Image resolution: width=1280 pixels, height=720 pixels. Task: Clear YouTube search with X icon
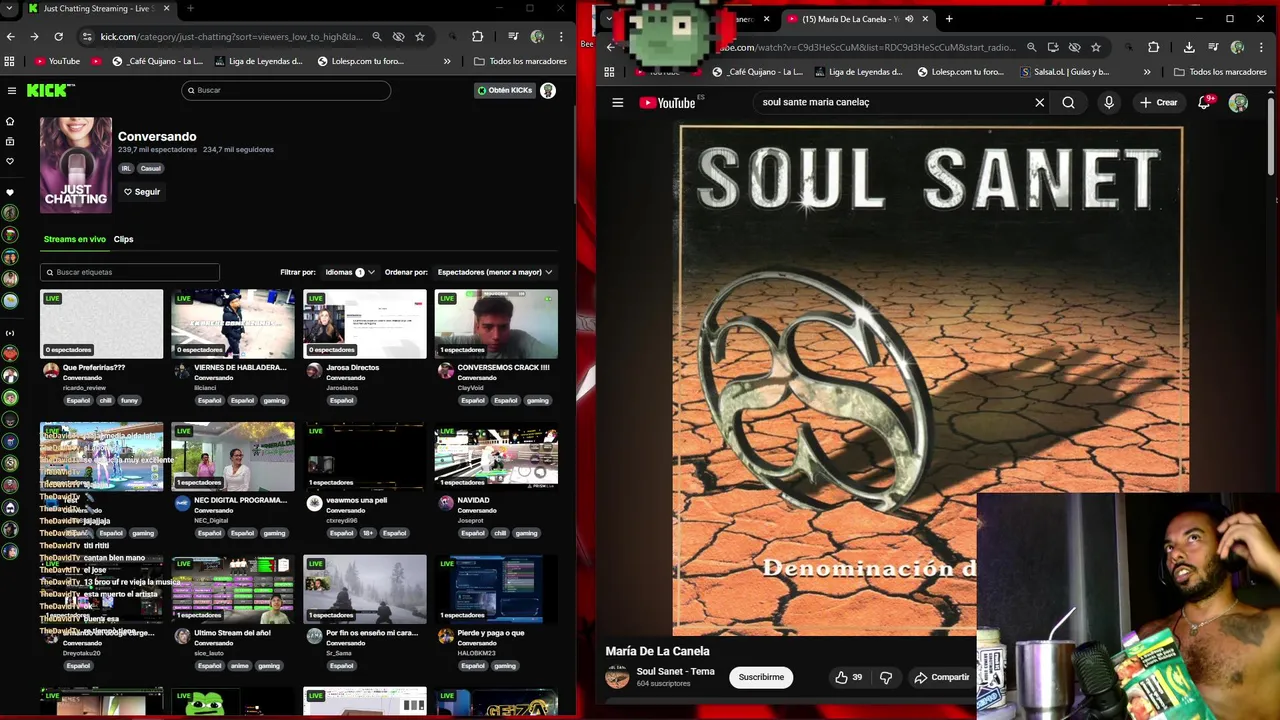(x=1040, y=102)
